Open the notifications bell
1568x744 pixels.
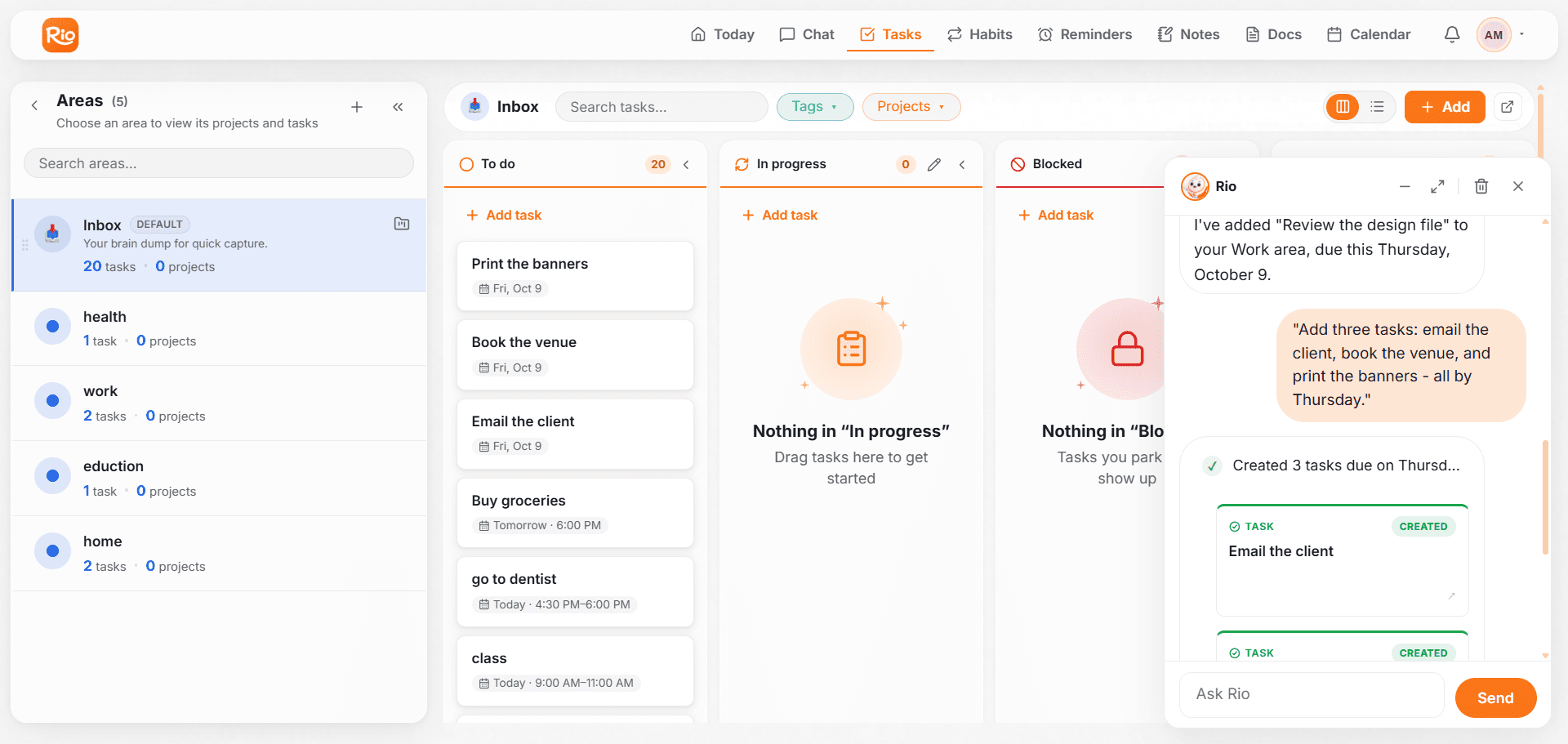click(1452, 35)
